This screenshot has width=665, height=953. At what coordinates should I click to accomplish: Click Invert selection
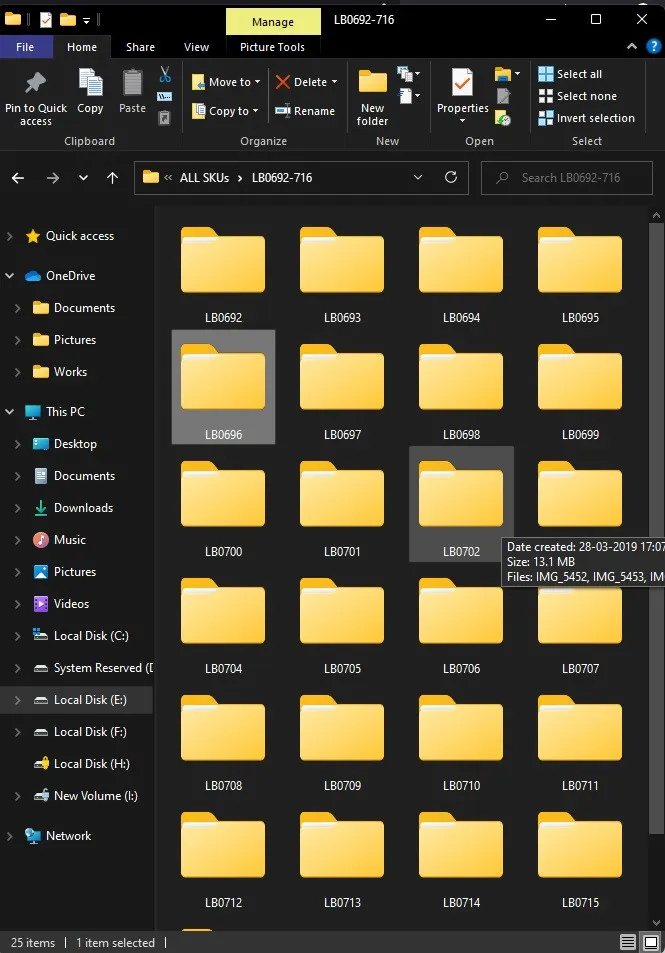[587, 118]
